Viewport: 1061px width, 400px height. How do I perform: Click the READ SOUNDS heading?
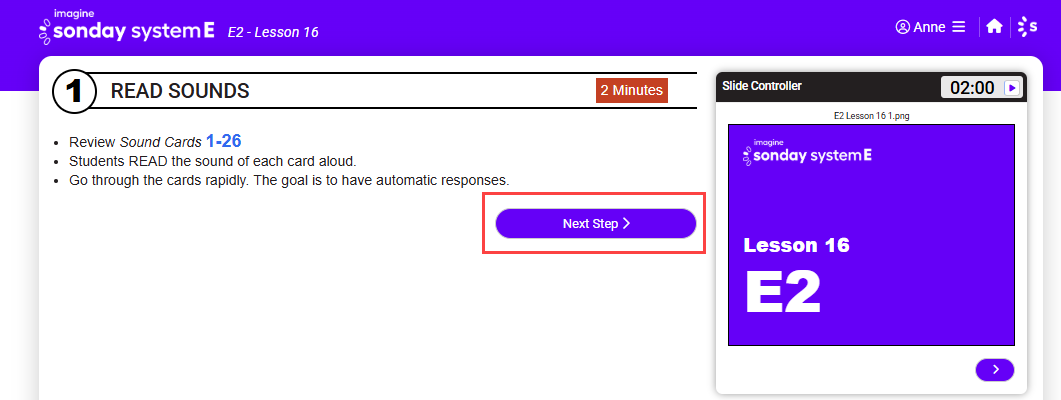click(180, 91)
